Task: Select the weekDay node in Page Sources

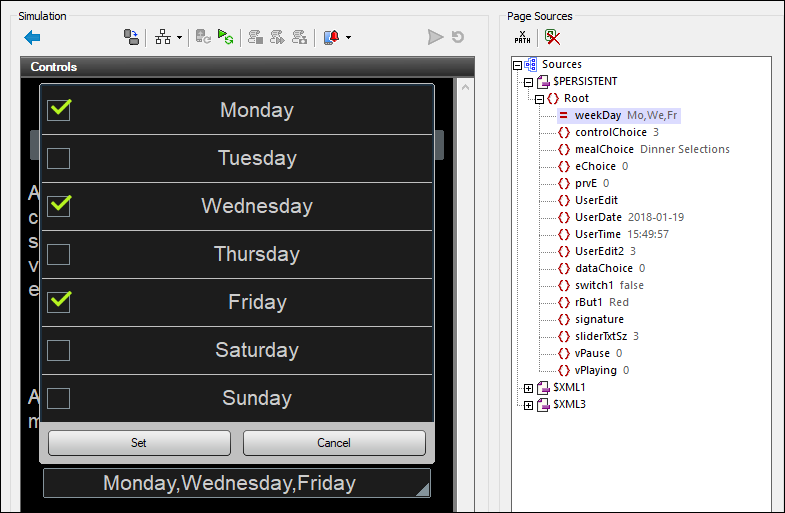Action: (597, 115)
